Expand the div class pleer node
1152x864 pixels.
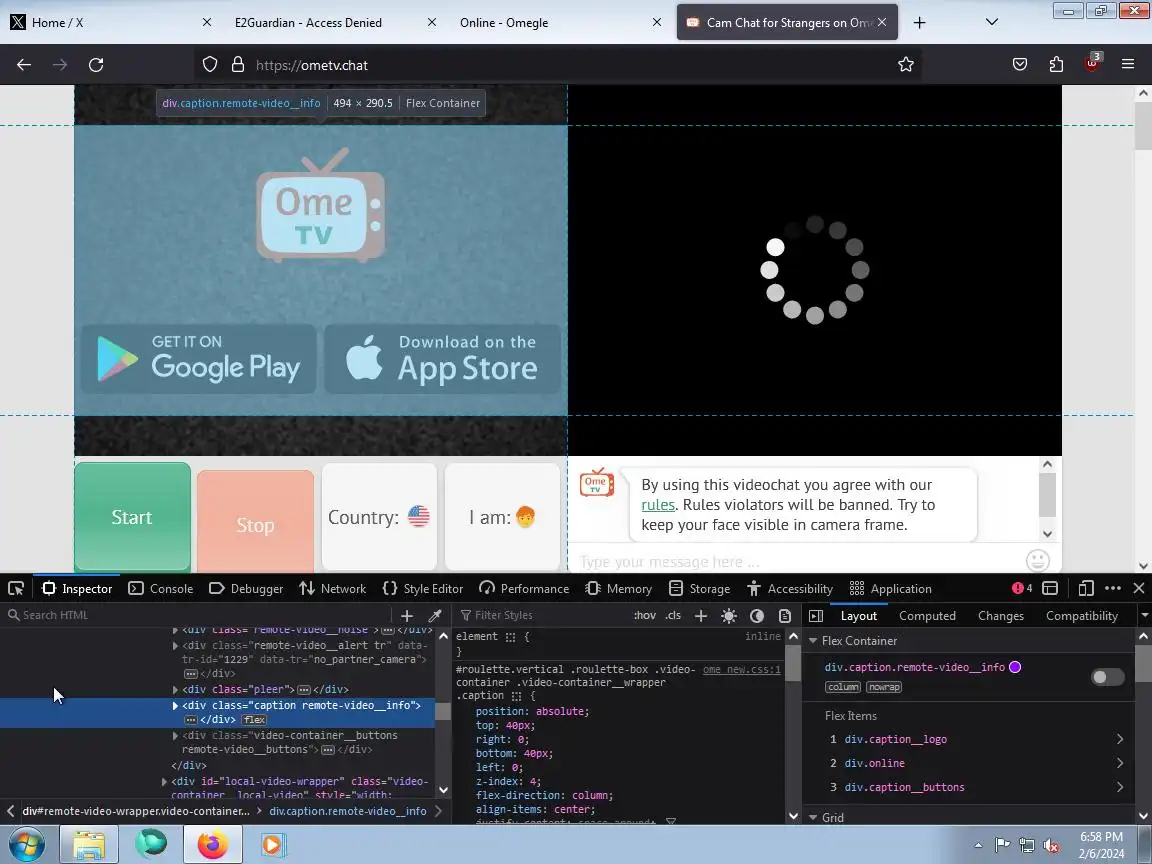[x=175, y=690]
